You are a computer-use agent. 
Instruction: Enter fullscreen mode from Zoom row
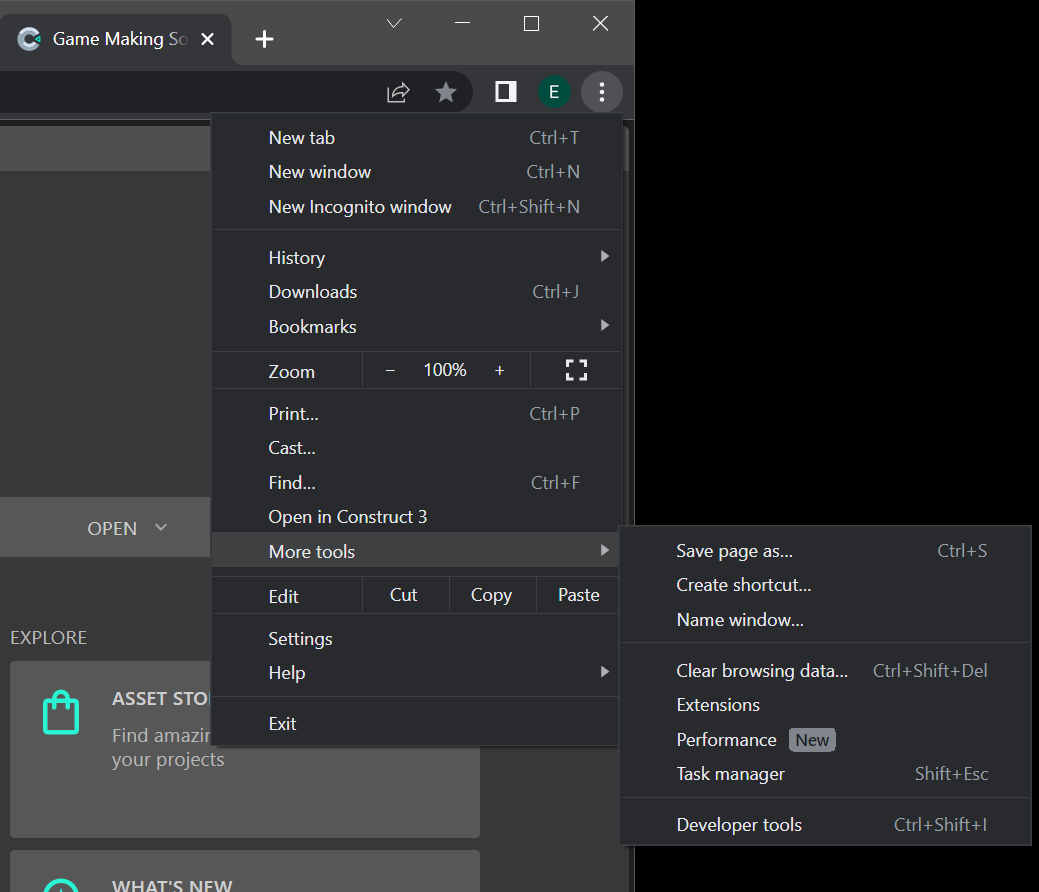[x=576, y=370]
